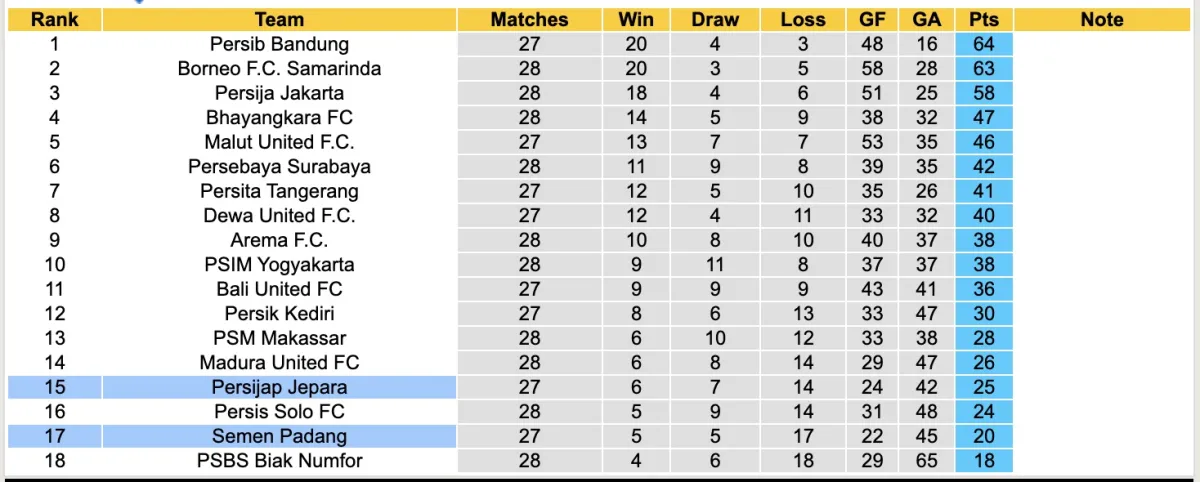Viewport: 1200px width, 482px height.
Task: Open Borneo F.C. Samarinda team entry
Action: [279, 69]
